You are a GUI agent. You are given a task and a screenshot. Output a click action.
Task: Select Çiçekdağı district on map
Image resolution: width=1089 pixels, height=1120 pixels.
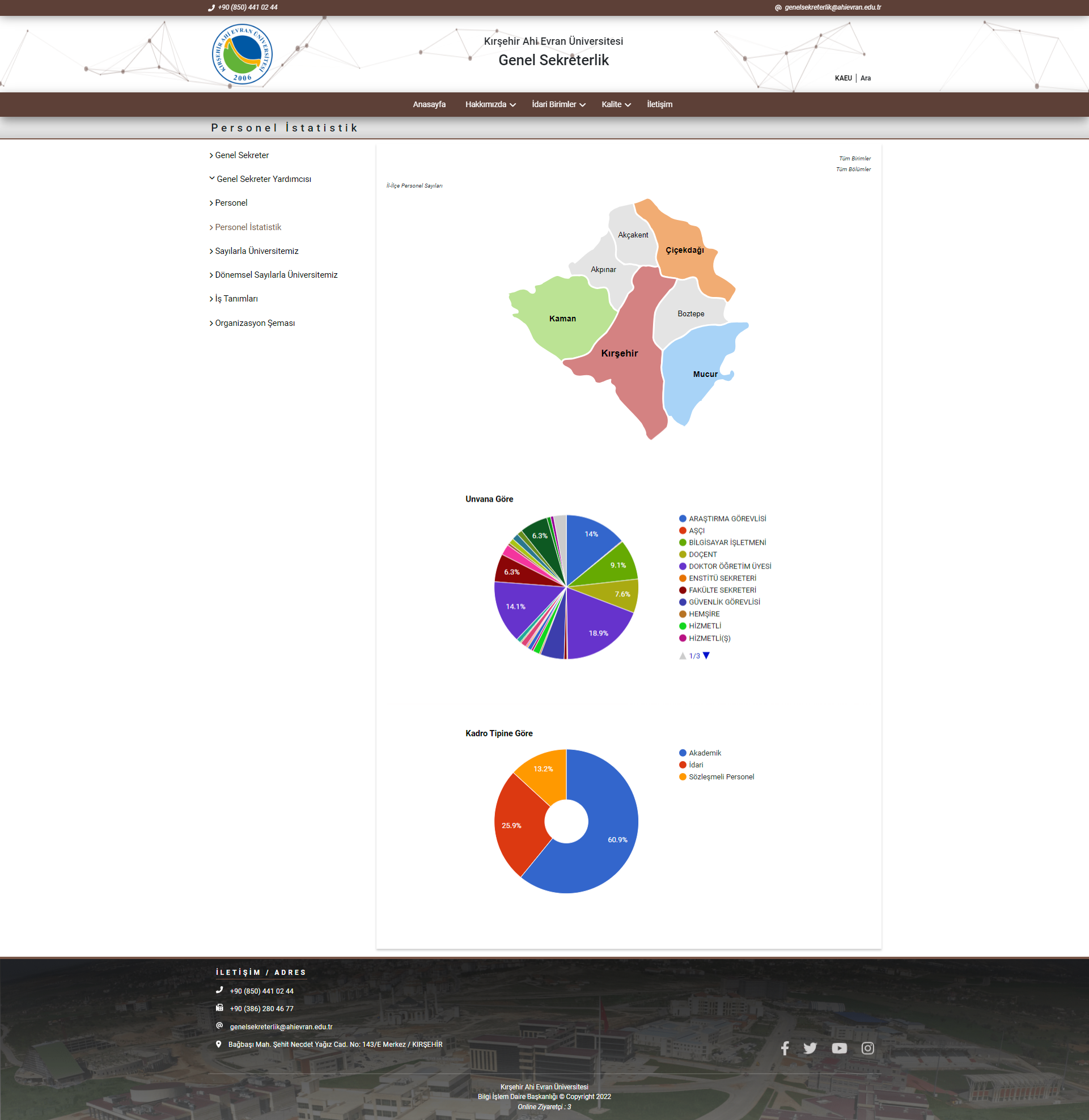(x=684, y=250)
